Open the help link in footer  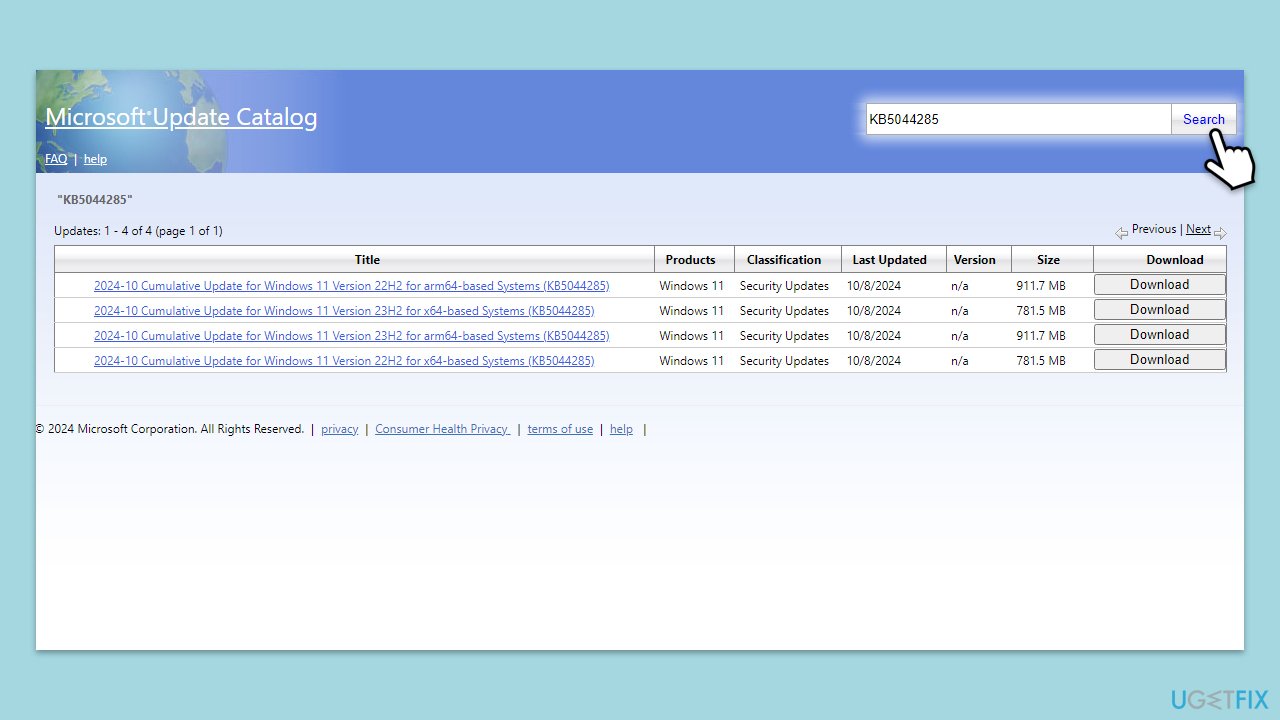click(621, 429)
